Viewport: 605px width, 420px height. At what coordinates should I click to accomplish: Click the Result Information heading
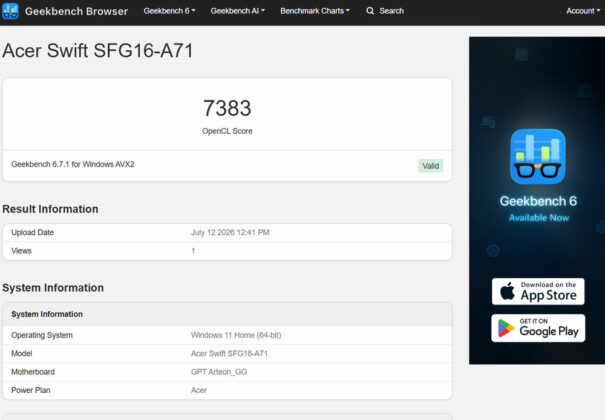50,209
